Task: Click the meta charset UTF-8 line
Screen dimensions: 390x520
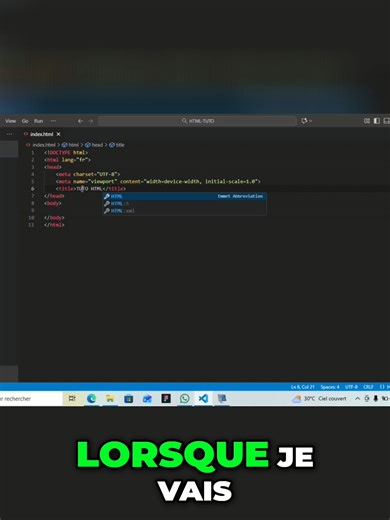Action: (x=88, y=174)
